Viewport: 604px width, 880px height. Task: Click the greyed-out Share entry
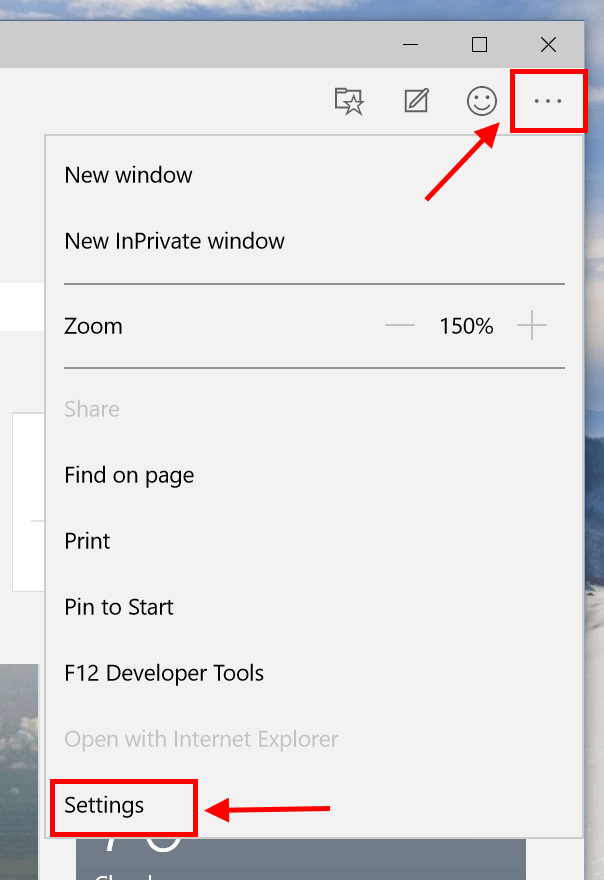point(92,409)
